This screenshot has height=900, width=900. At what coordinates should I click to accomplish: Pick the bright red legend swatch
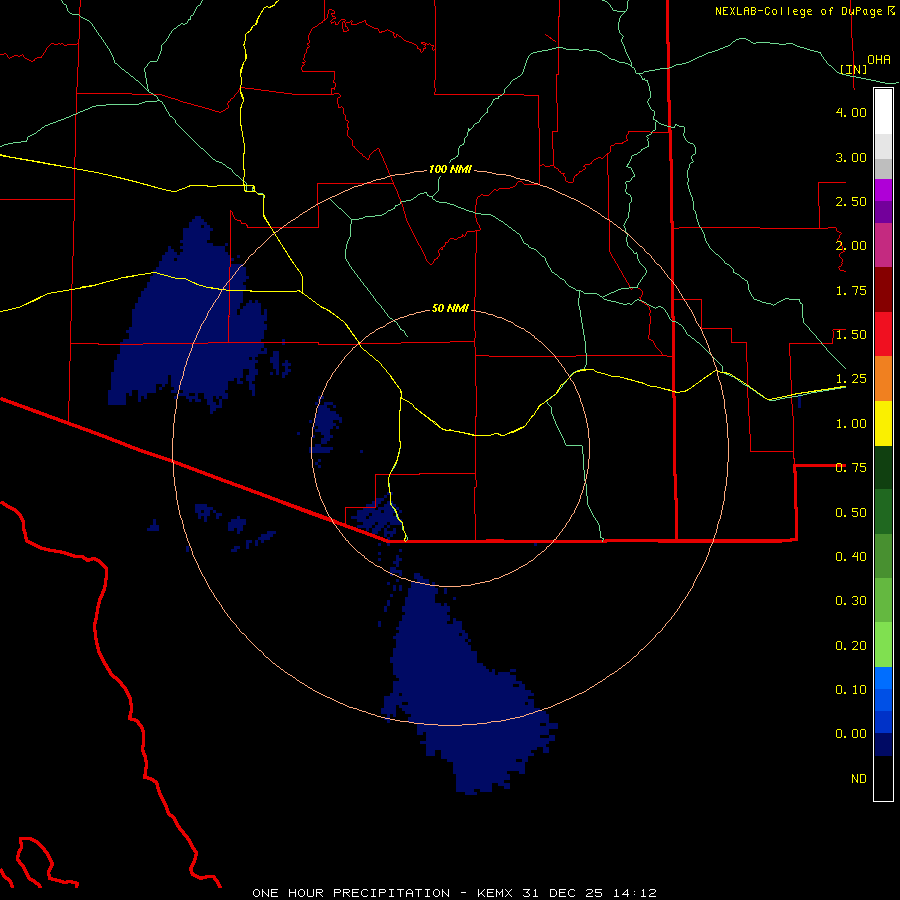pos(883,335)
